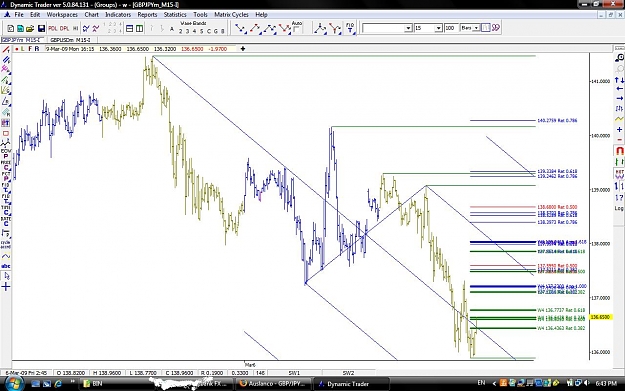
Task: Click the HI toolbar button
Action: coord(75,29)
